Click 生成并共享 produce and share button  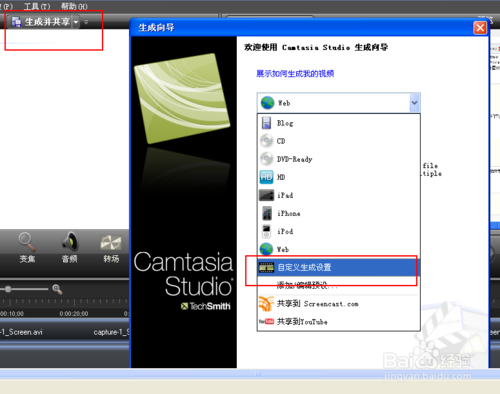(41, 22)
